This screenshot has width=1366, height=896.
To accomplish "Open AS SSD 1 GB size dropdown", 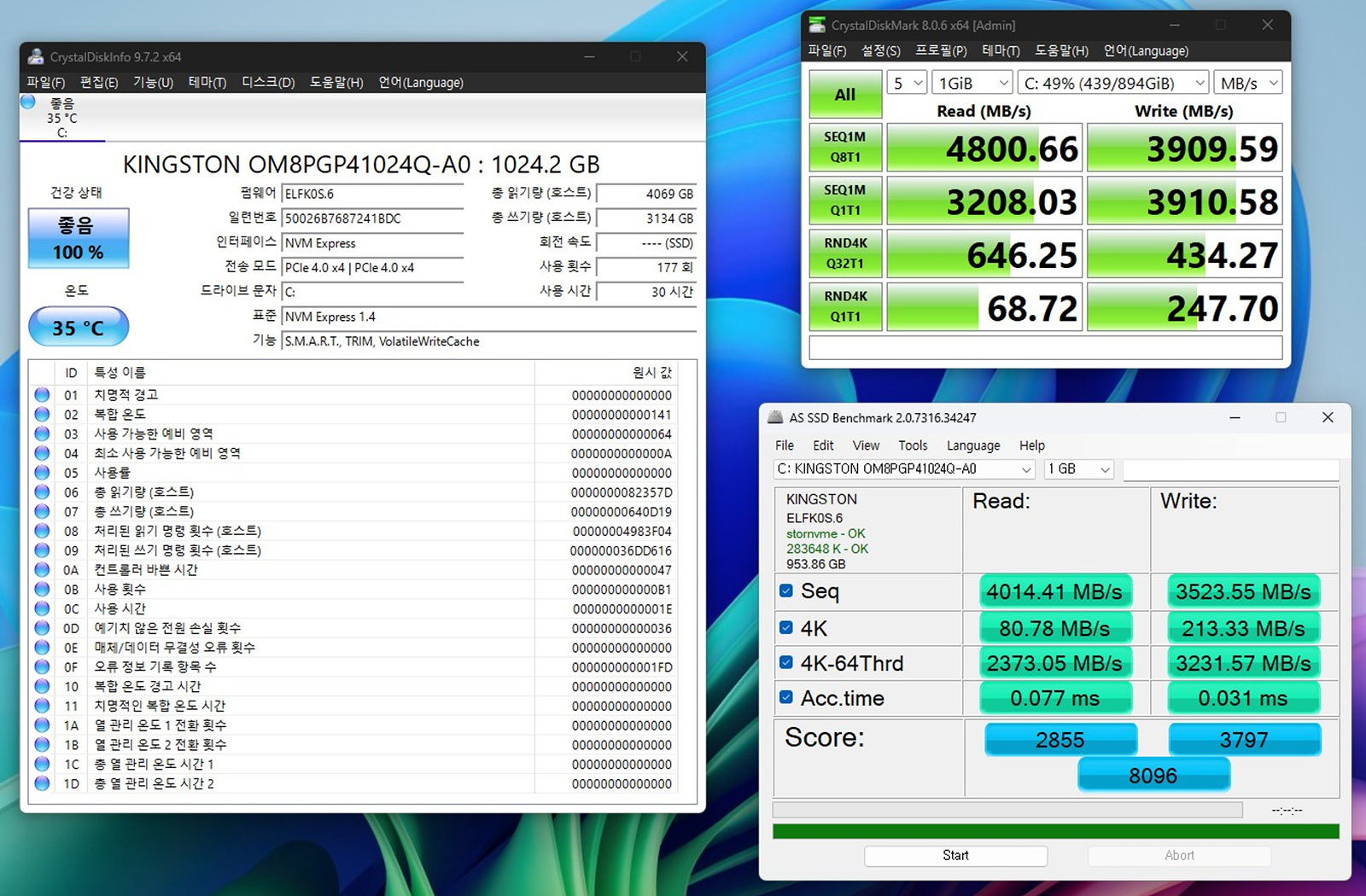I will click(1079, 469).
